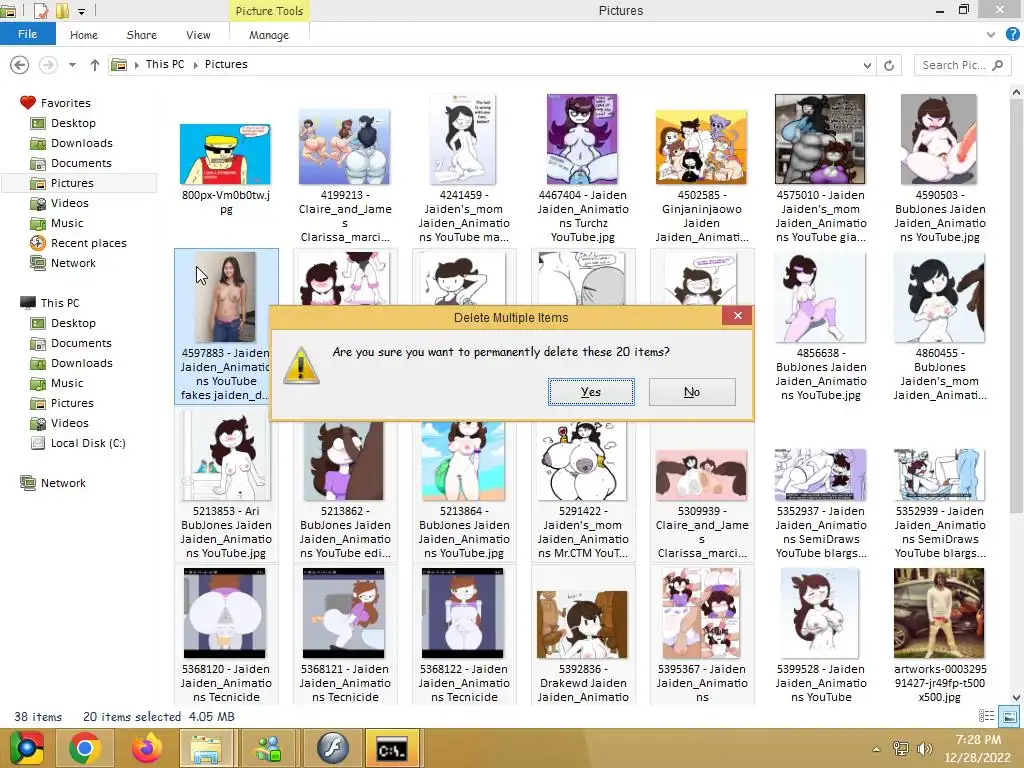Viewport: 1024px width, 768px height.
Task: Open the green people app on taskbar
Action: tap(268, 748)
